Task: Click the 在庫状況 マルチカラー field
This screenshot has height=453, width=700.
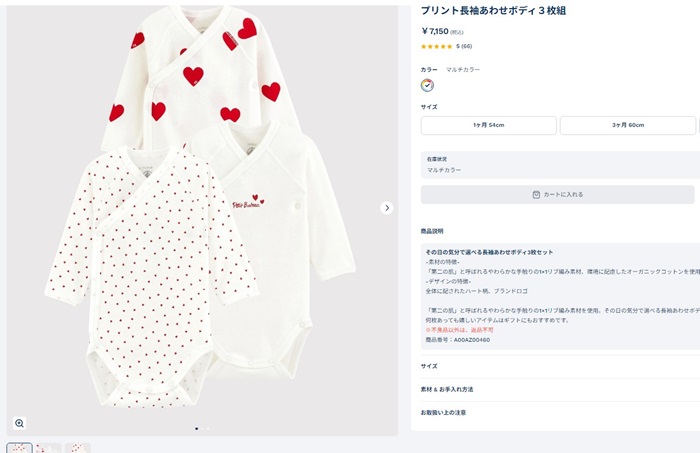Action: pyautogui.click(x=558, y=165)
